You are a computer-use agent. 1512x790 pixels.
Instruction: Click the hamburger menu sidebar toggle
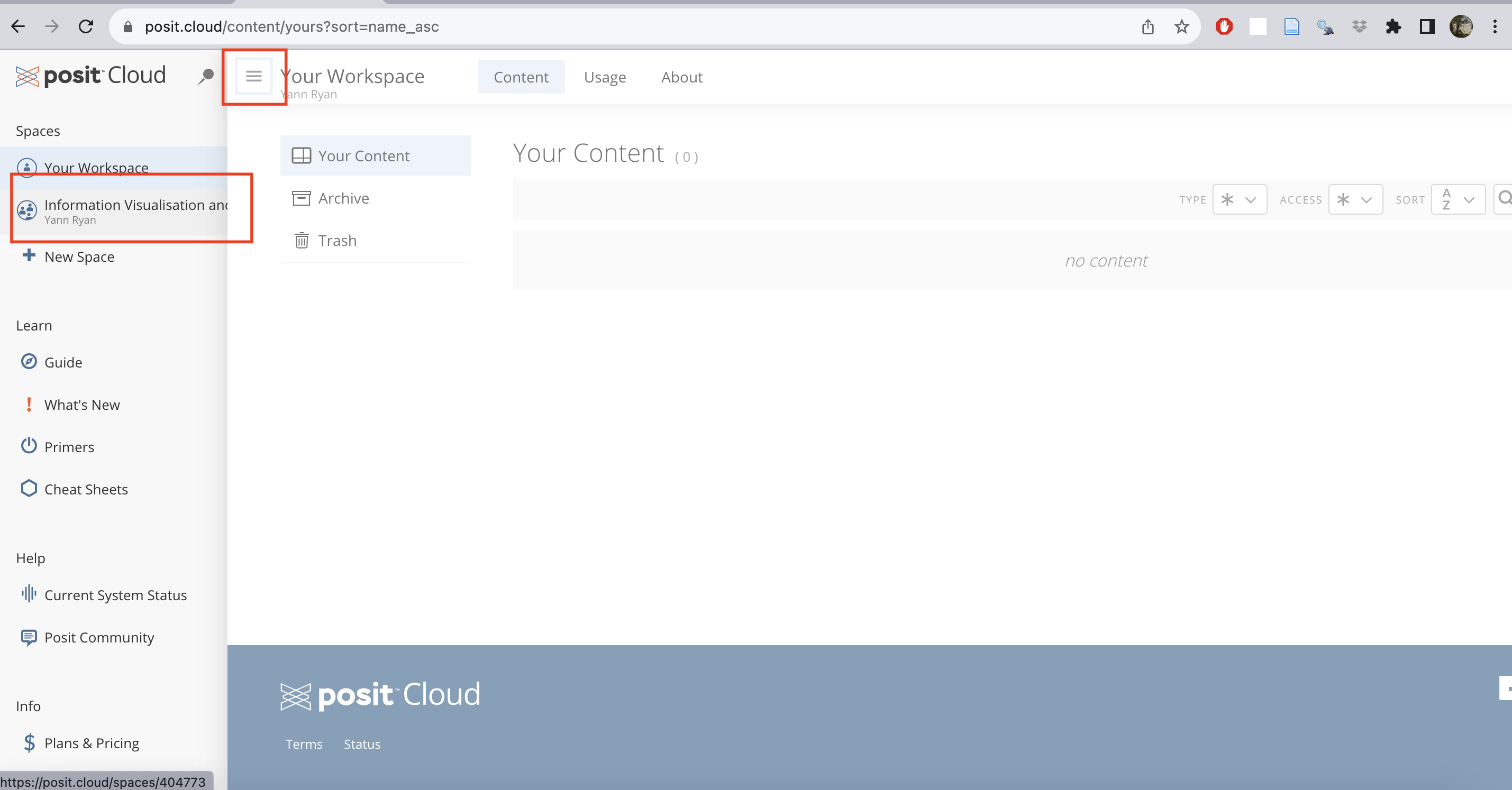pyautogui.click(x=253, y=76)
